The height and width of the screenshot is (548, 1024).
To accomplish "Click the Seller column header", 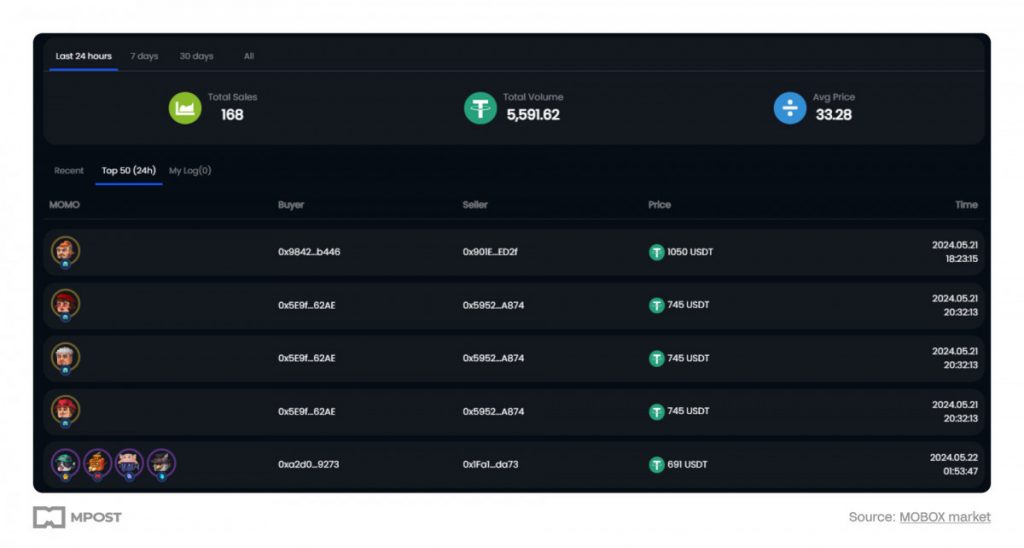I will (475, 205).
